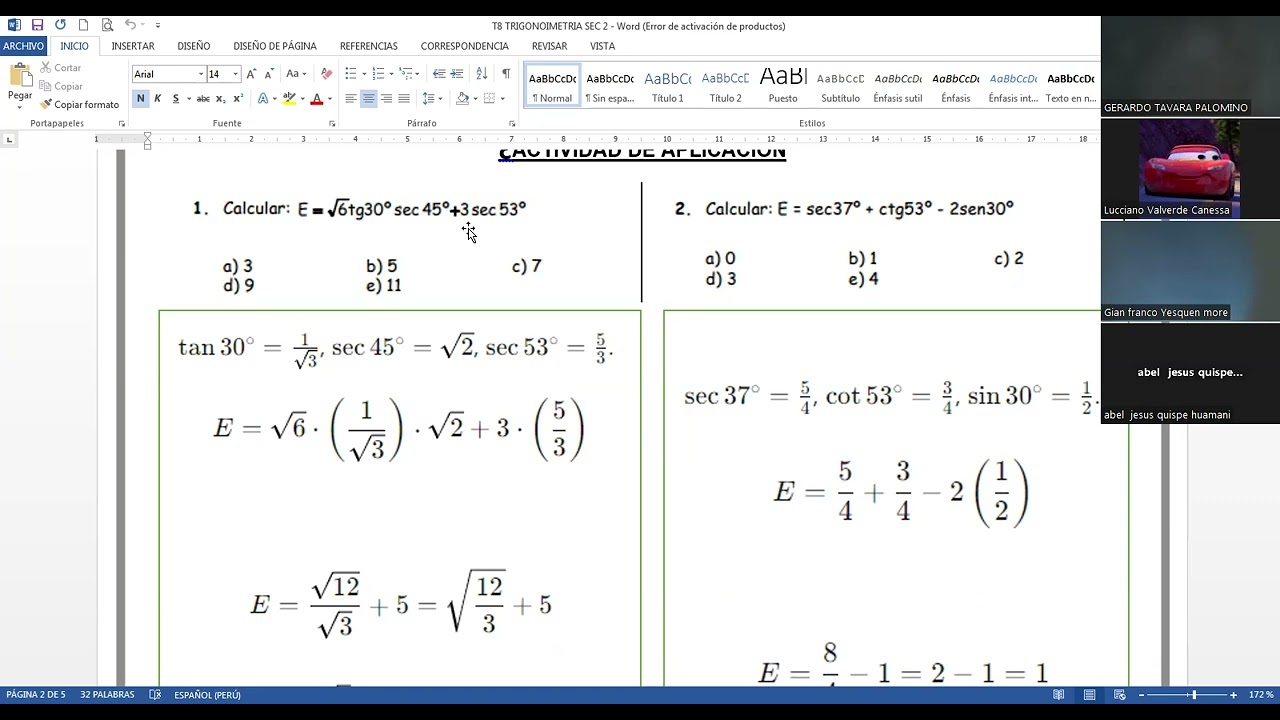
Task: Open the font size 14 dropdown
Action: click(x=236, y=74)
